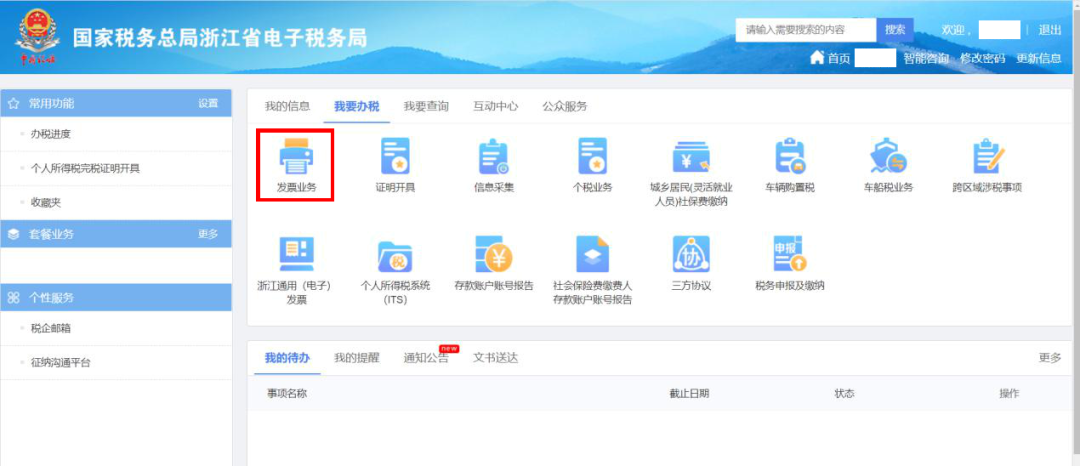Click the 操作 column header
Viewport: 1080px width, 466px height.
(x=1009, y=394)
